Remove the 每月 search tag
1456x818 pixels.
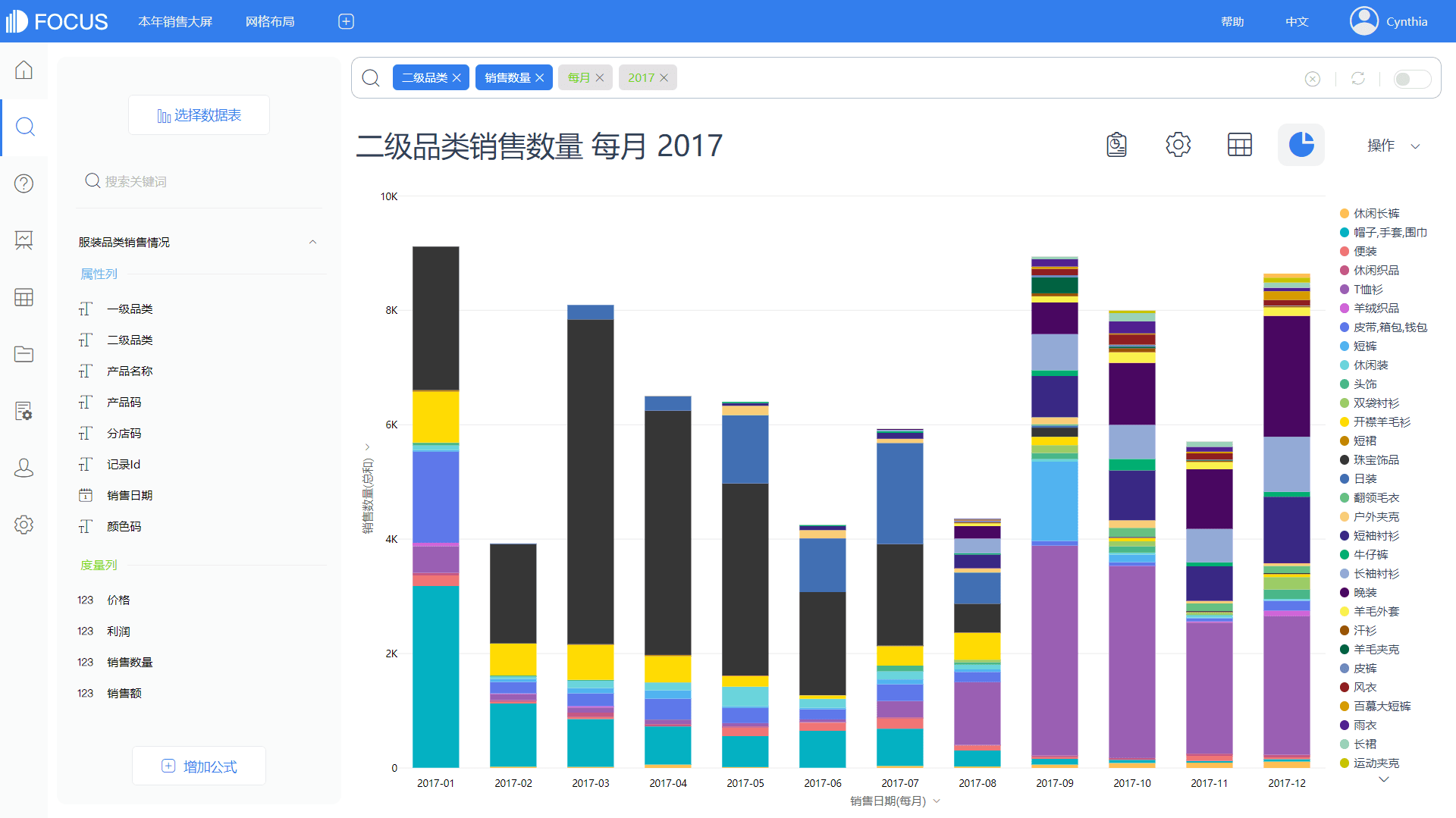tap(599, 78)
